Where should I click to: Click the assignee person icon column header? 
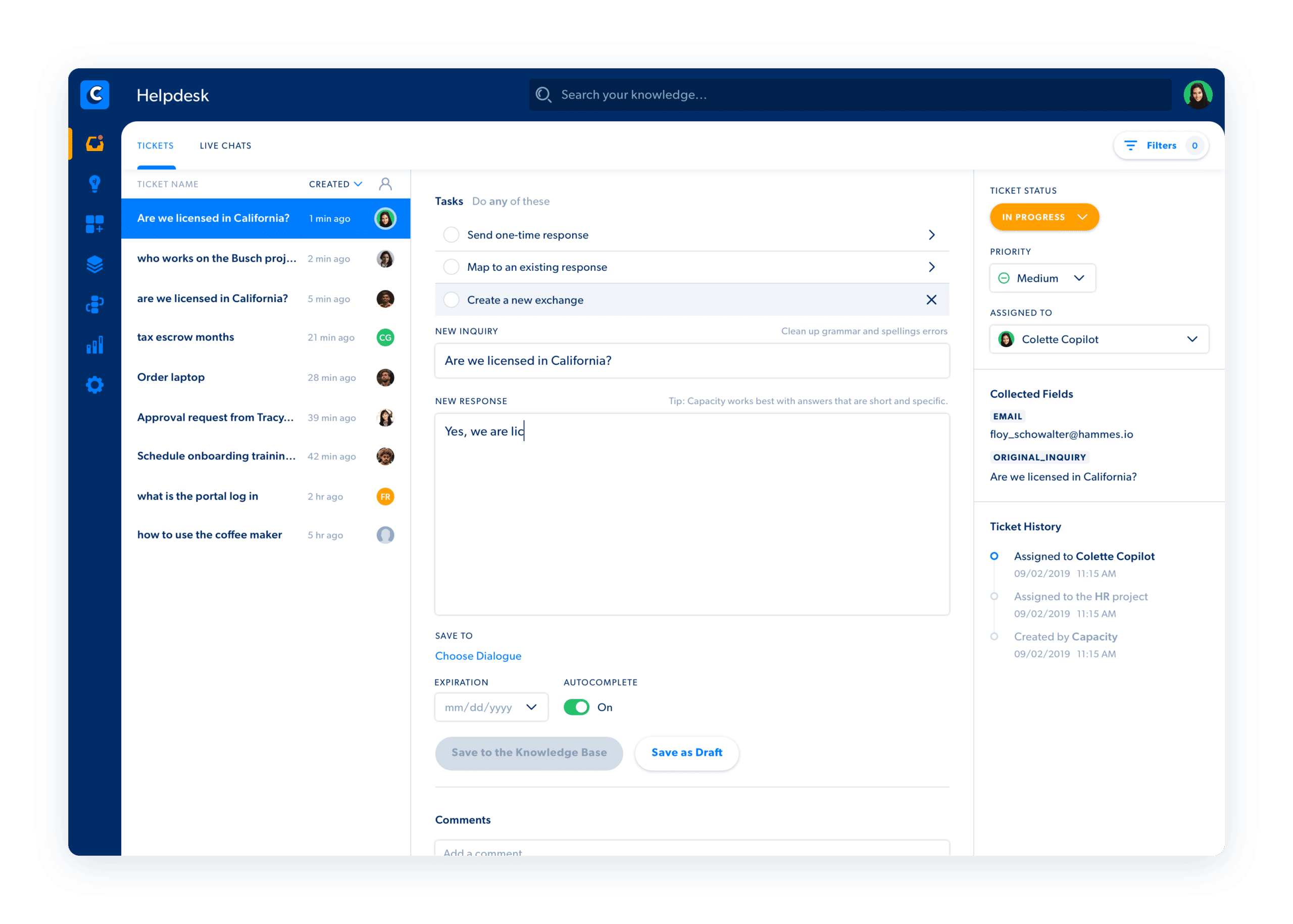coord(385,184)
